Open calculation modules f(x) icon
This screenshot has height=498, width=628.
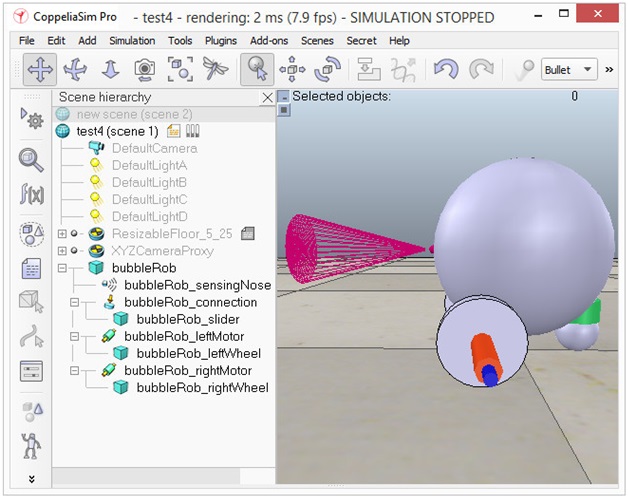click(31, 195)
